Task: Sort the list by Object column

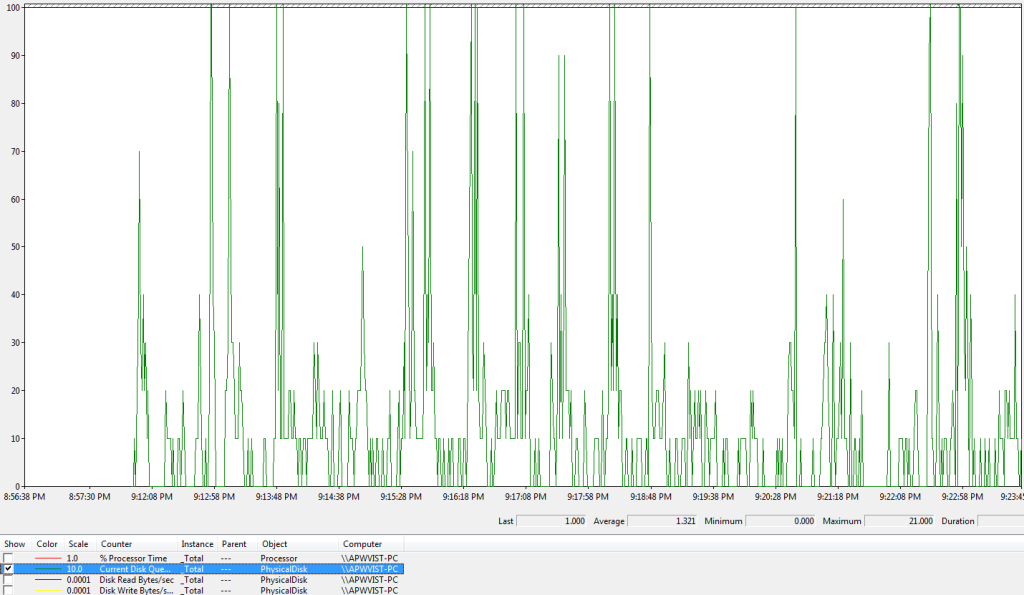Action: (274, 544)
